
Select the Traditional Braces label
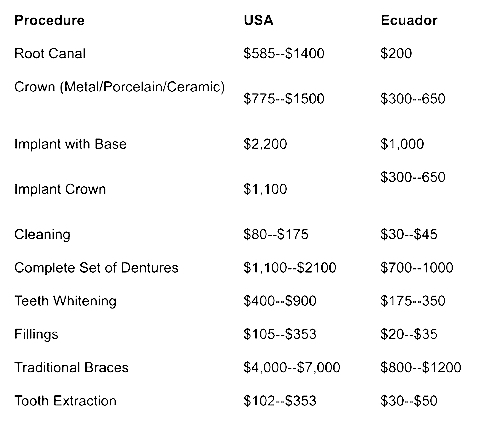tap(71, 367)
